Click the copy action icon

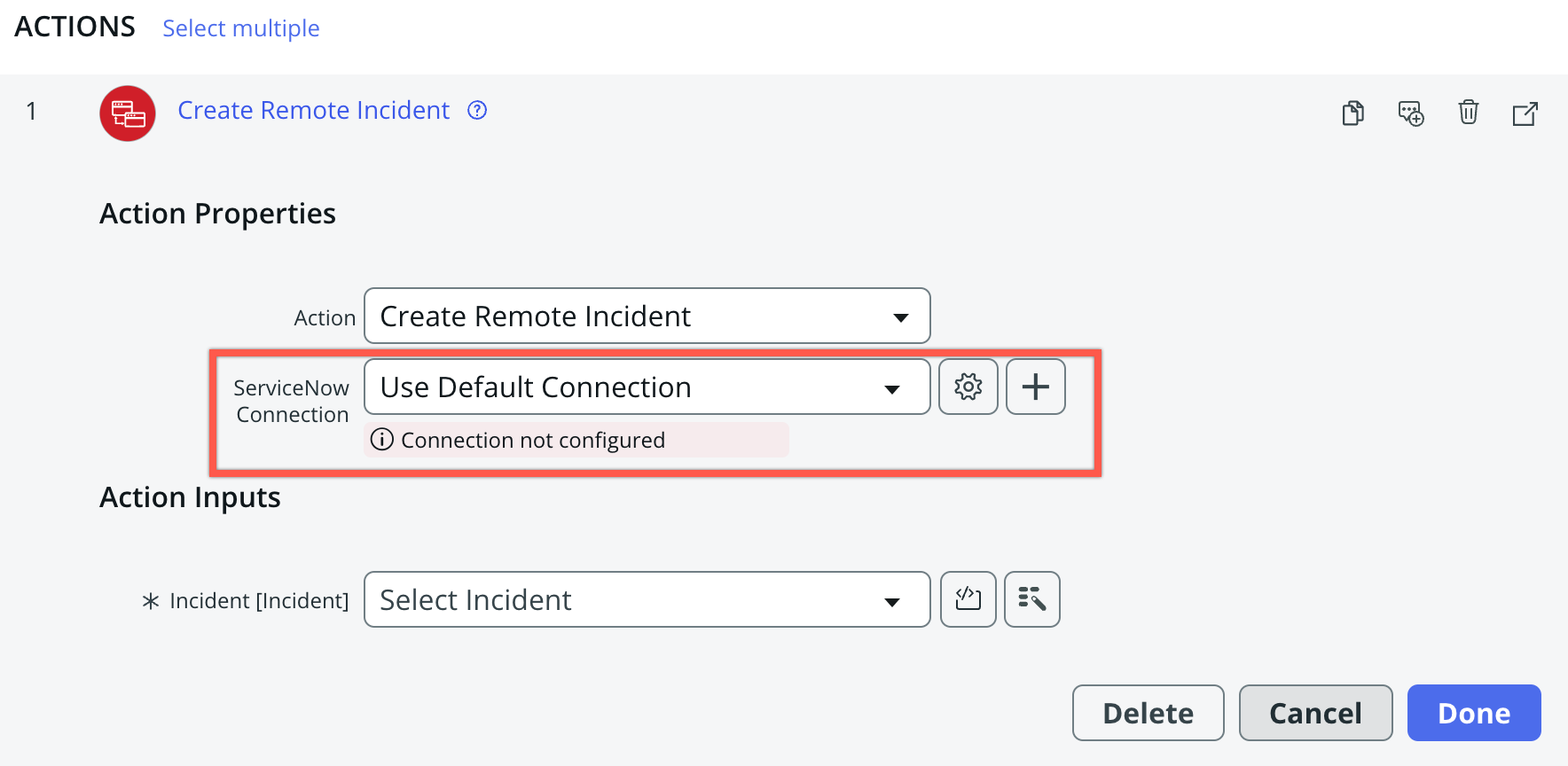click(x=1352, y=113)
